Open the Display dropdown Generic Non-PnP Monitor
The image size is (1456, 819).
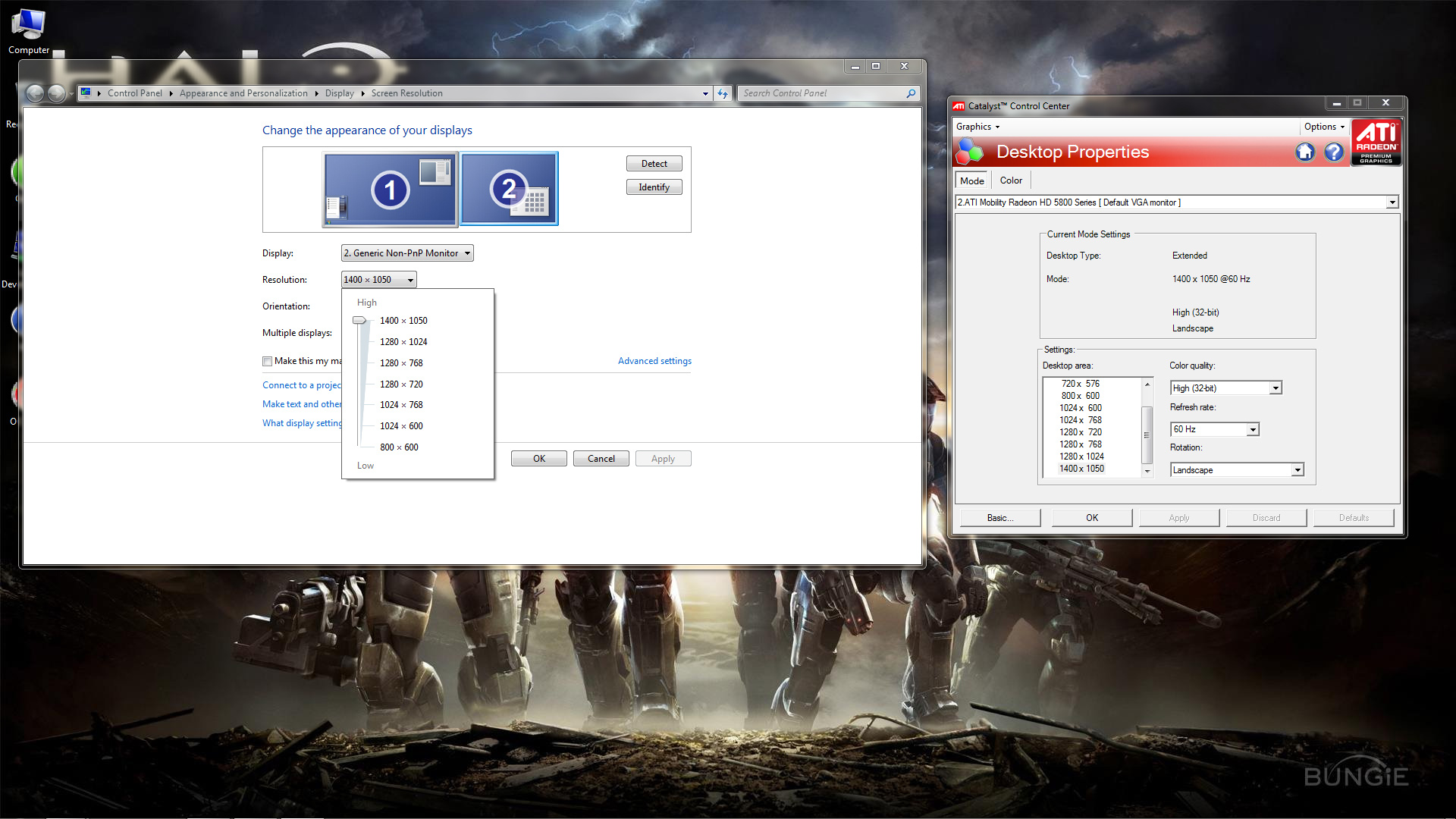pos(407,253)
